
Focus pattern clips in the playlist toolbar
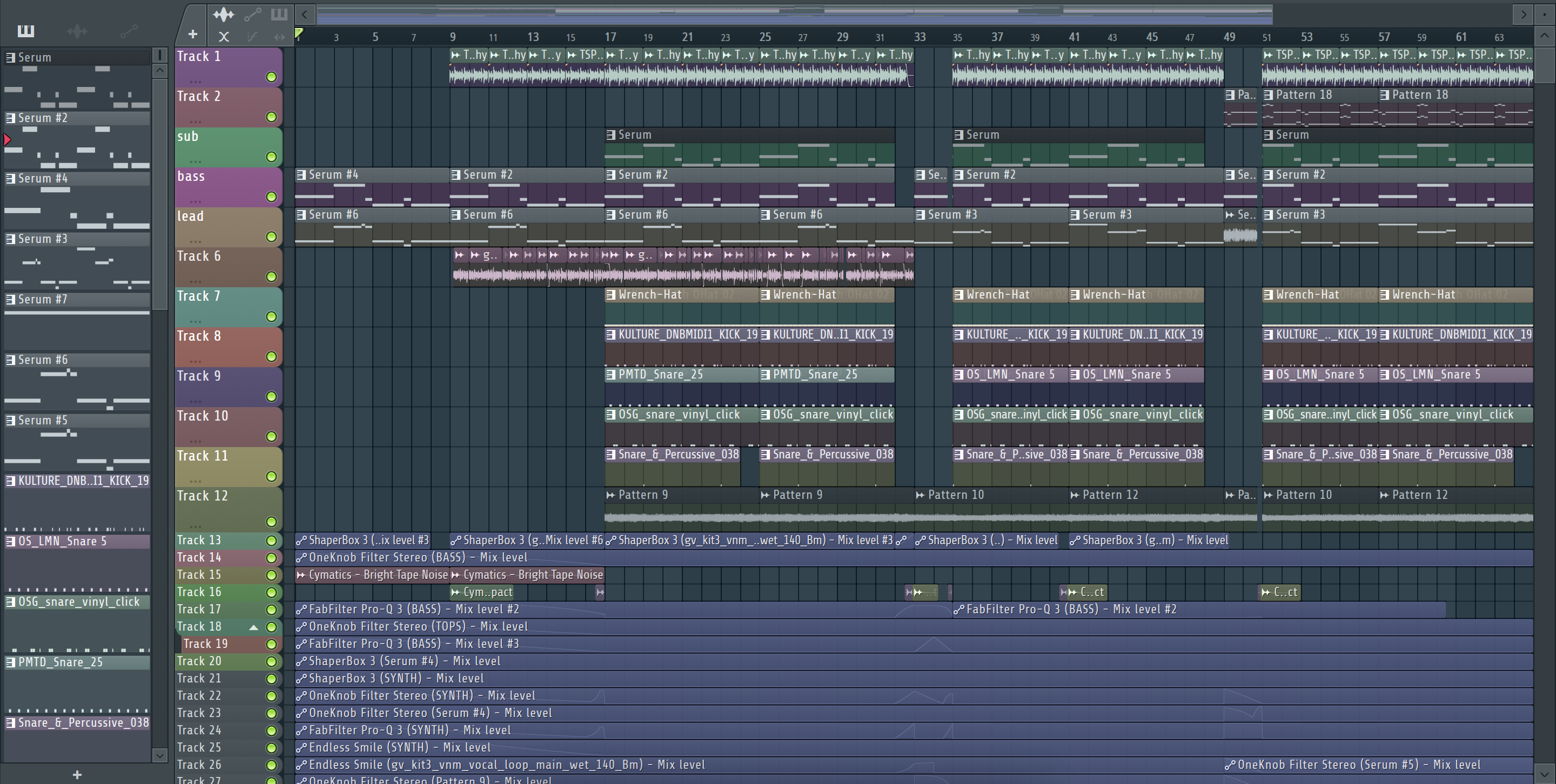click(278, 14)
